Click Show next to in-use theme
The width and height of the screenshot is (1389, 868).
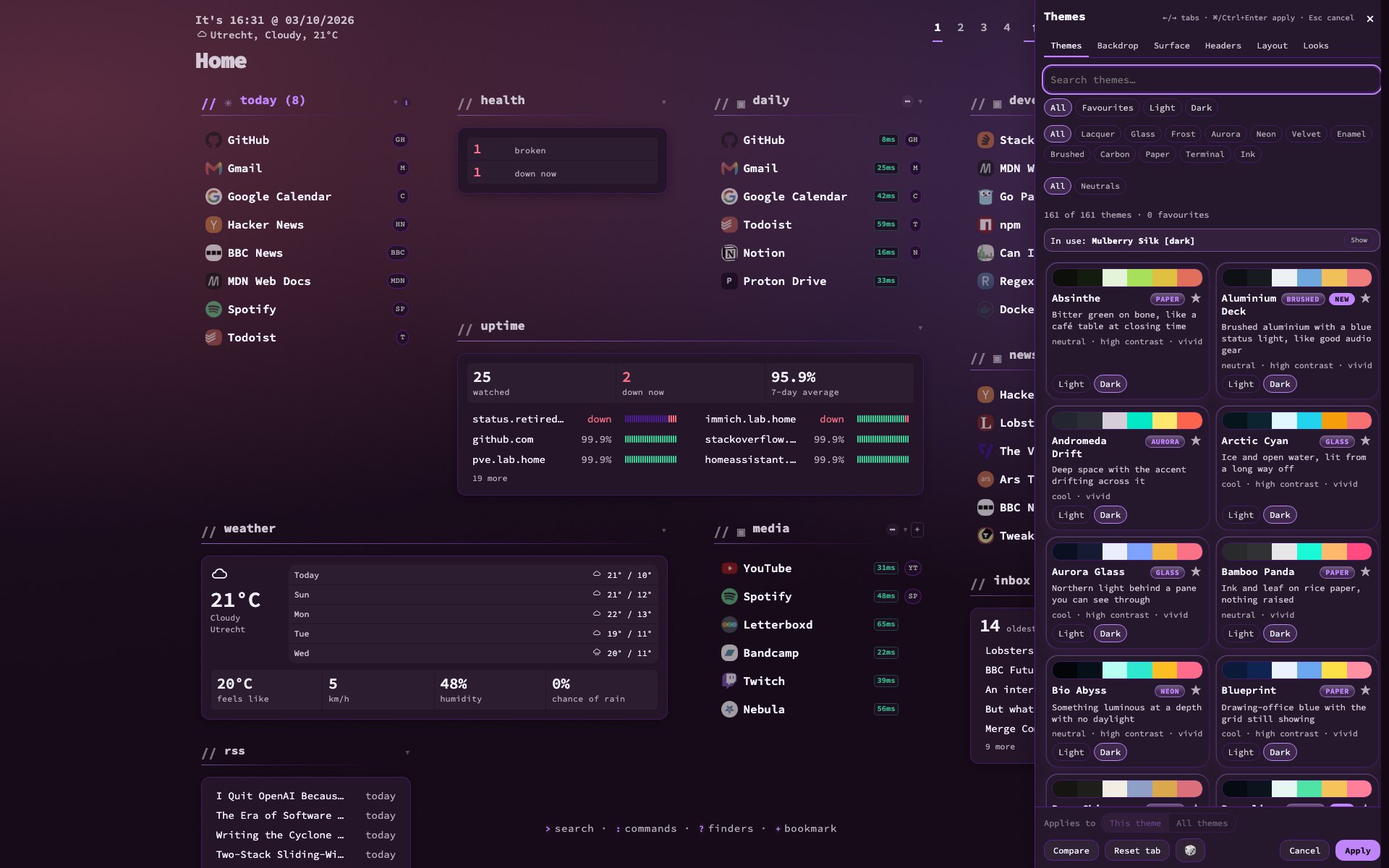pyautogui.click(x=1359, y=240)
